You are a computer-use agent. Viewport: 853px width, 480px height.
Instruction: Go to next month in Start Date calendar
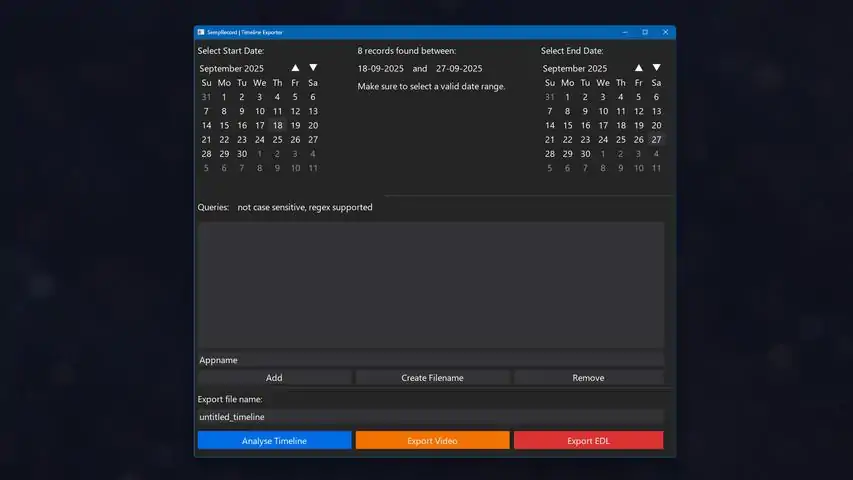[x=313, y=67]
